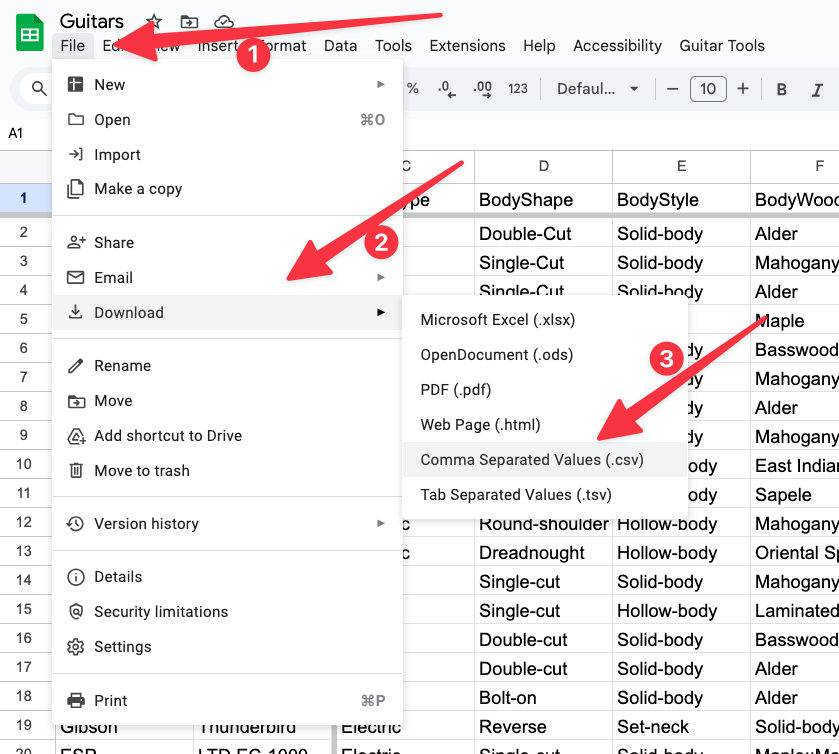Open the Extensions menu
This screenshot has height=754, width=839.
pyautogui.click(x=467, y=45)
